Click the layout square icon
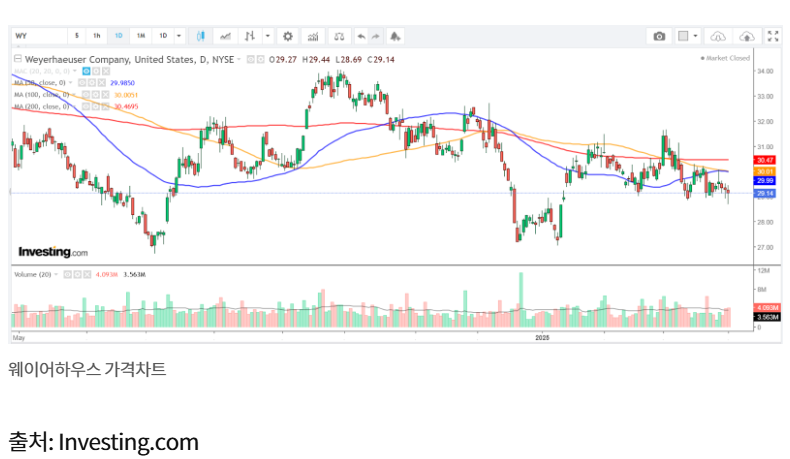Viewport: 790px width, 459px height. 683,36
